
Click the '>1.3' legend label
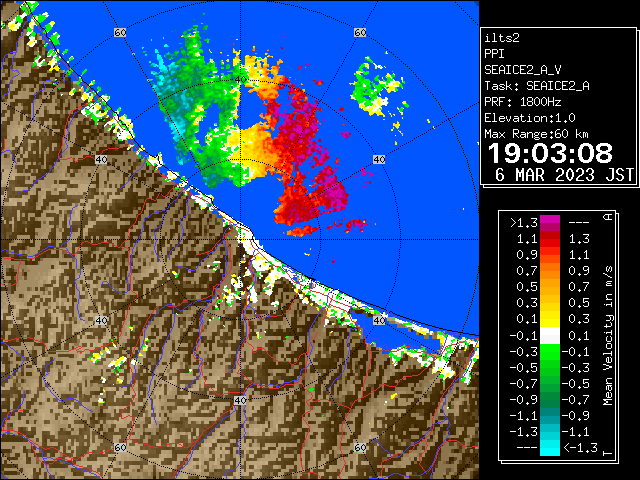(x=524, y=223)
